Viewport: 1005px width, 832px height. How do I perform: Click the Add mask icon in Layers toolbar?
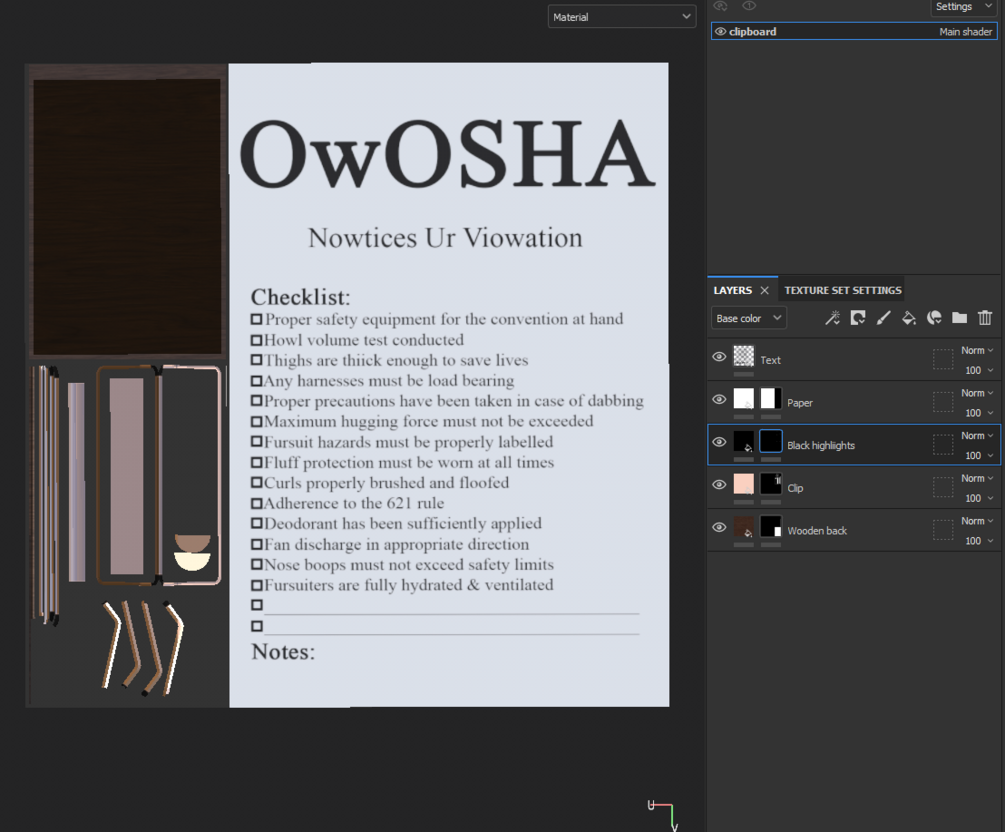[858, 318]
